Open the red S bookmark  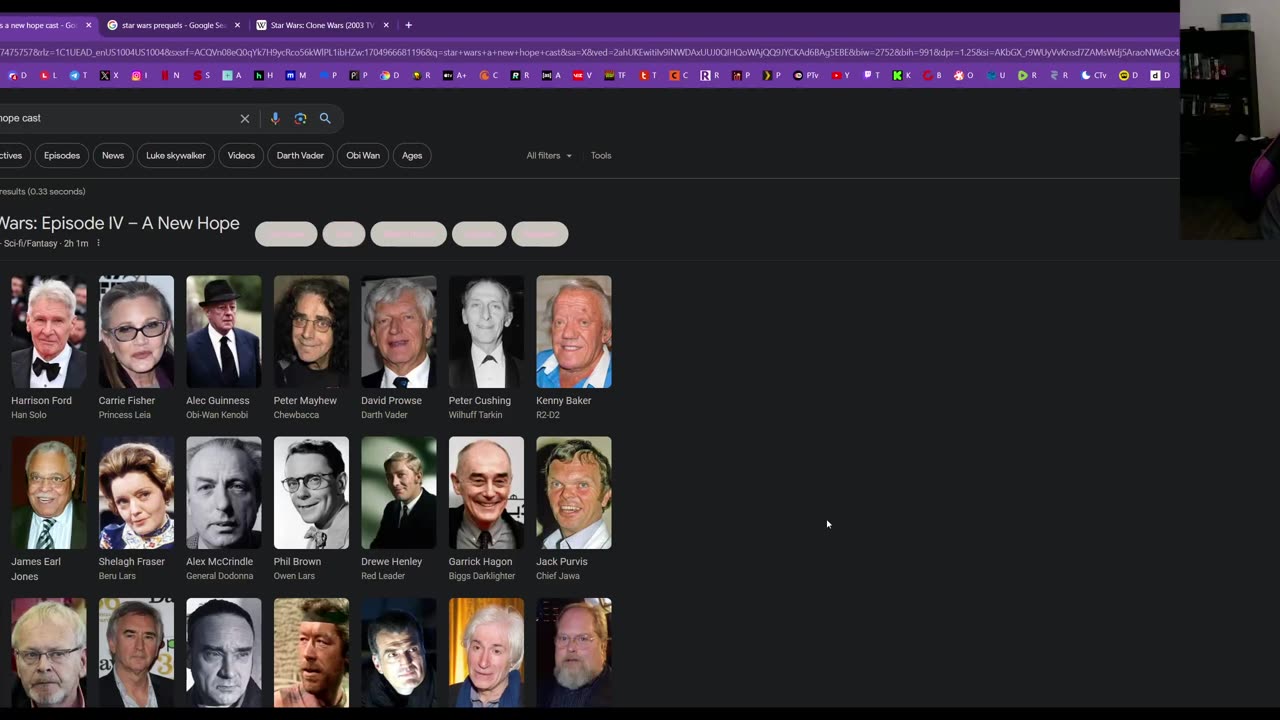pyautogui.click(x=201, y=75)
